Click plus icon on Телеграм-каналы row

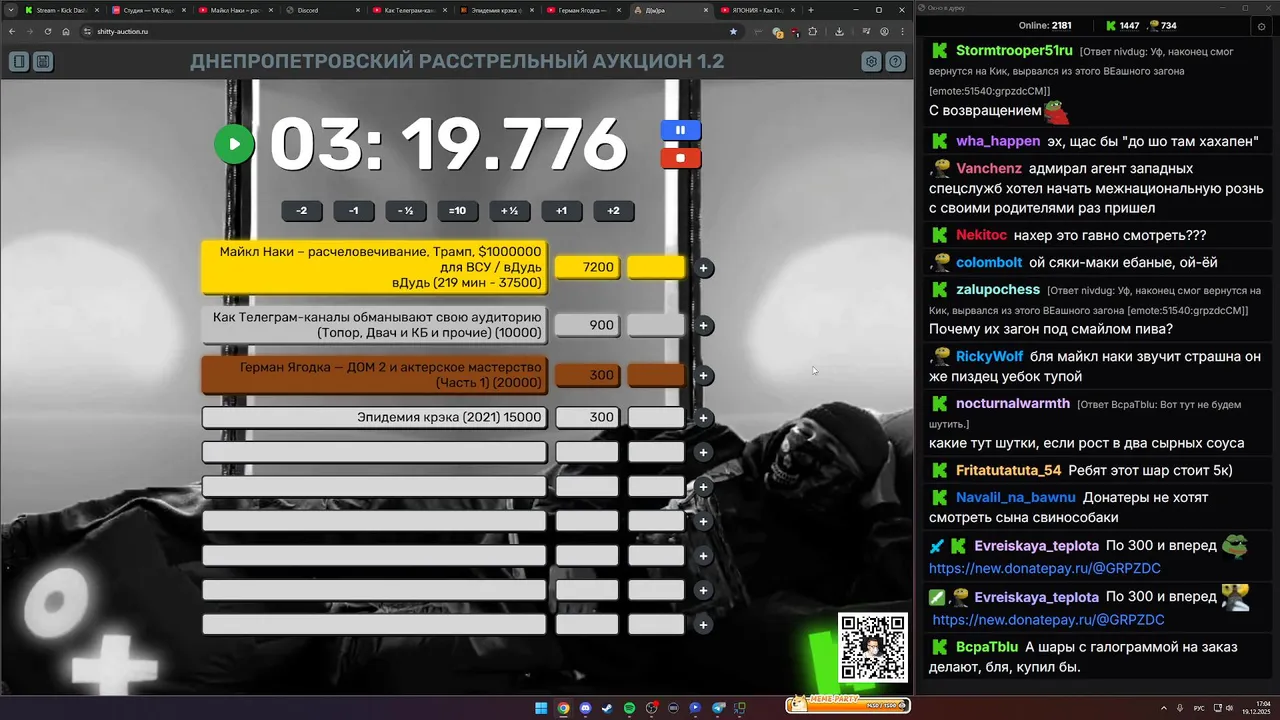(703, 325)
